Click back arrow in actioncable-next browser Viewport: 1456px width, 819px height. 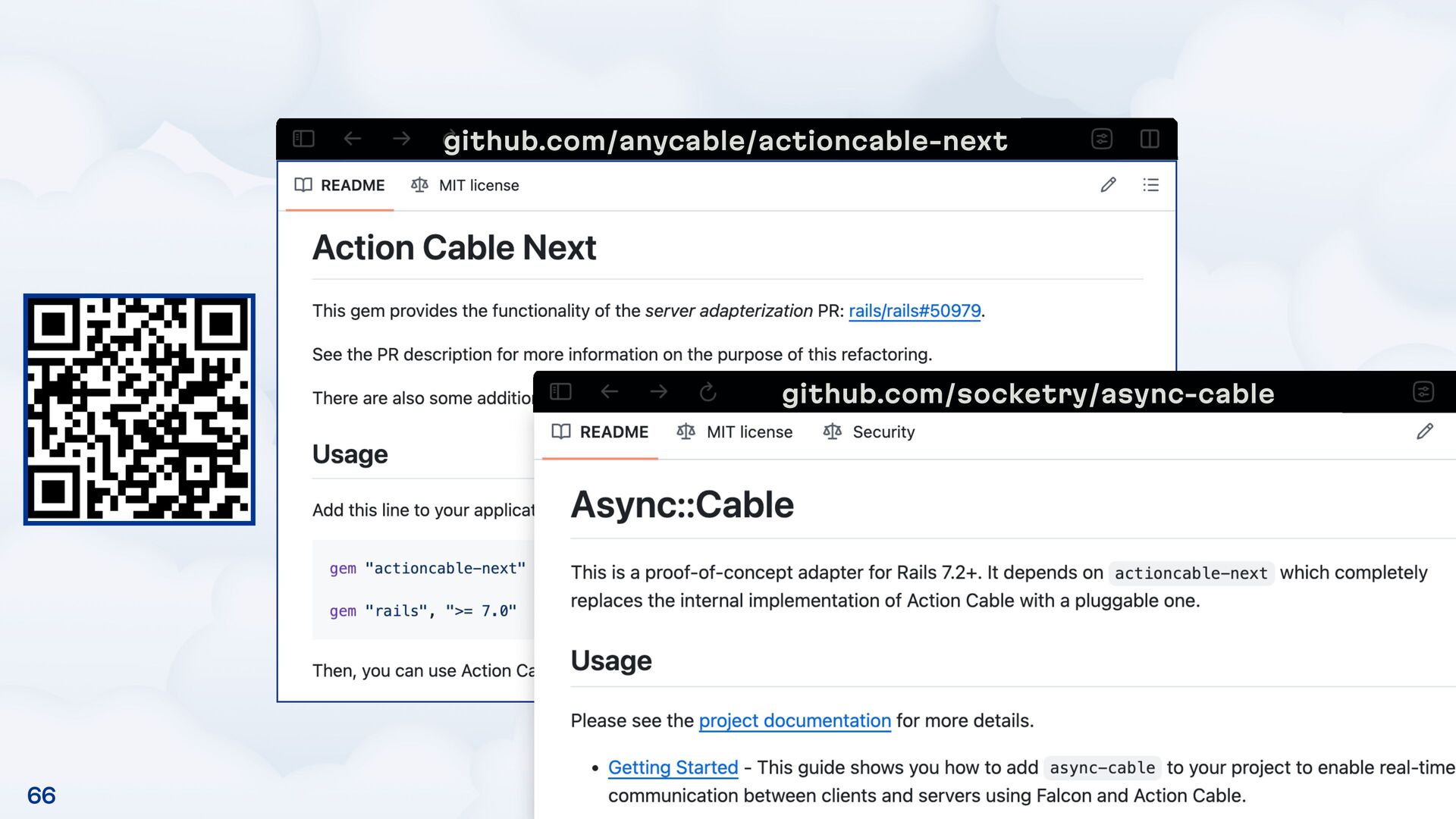click(x=353, y=139)
